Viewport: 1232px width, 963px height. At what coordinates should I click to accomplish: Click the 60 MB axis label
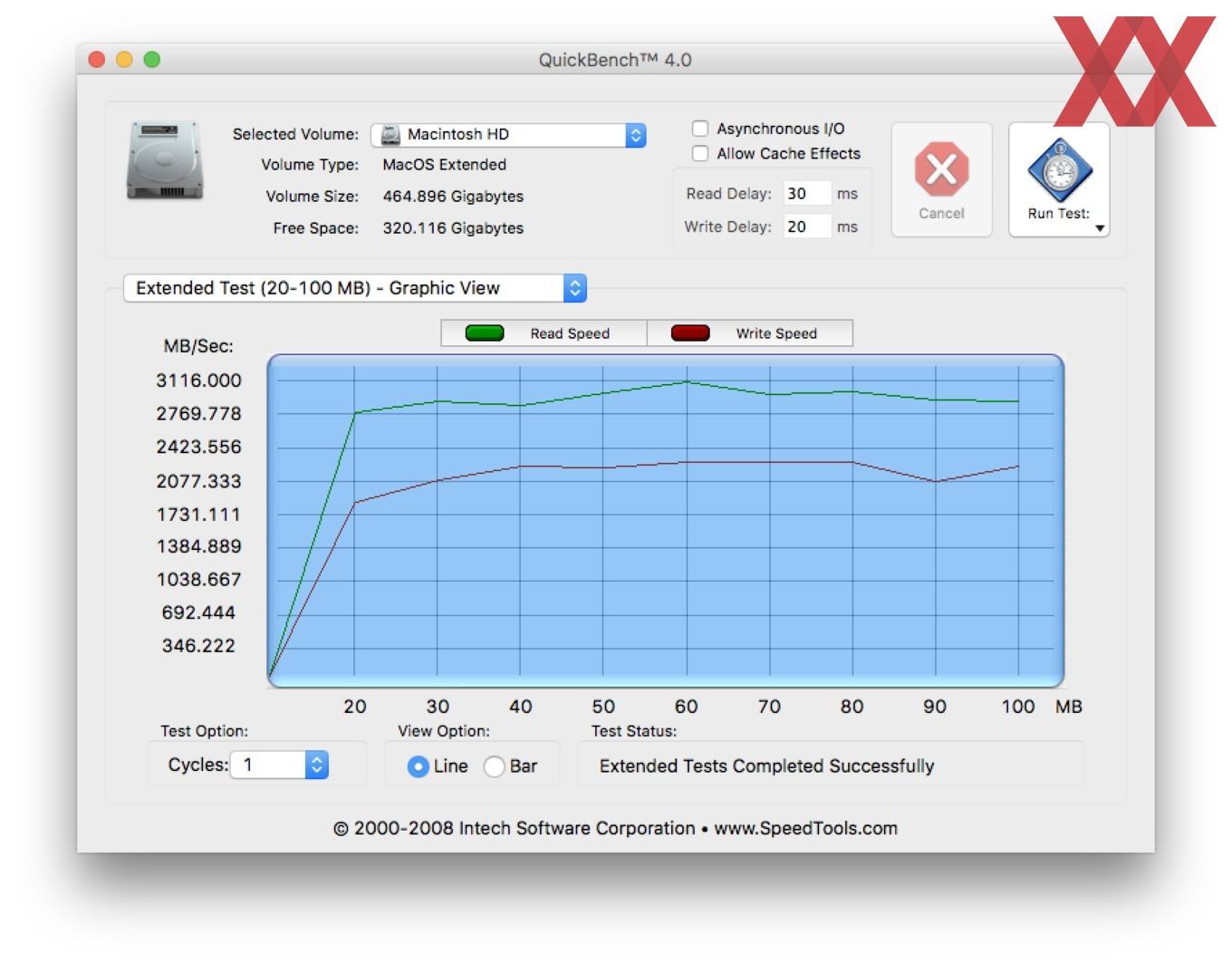point(686,707)
